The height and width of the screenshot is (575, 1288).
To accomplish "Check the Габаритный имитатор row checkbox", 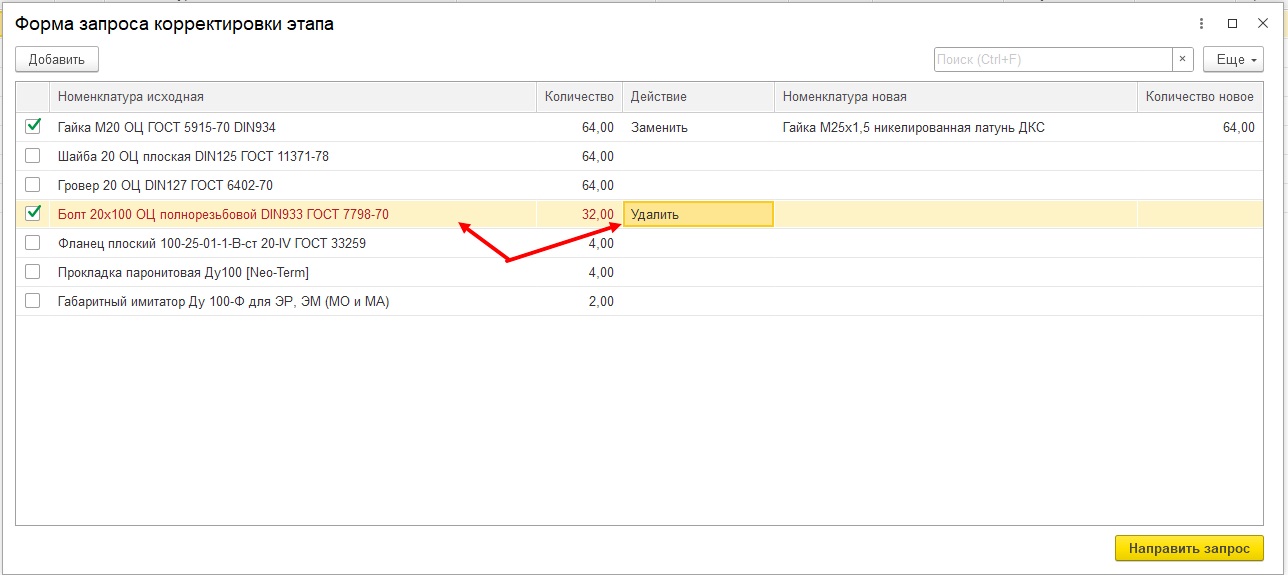I will pos(33,301).
